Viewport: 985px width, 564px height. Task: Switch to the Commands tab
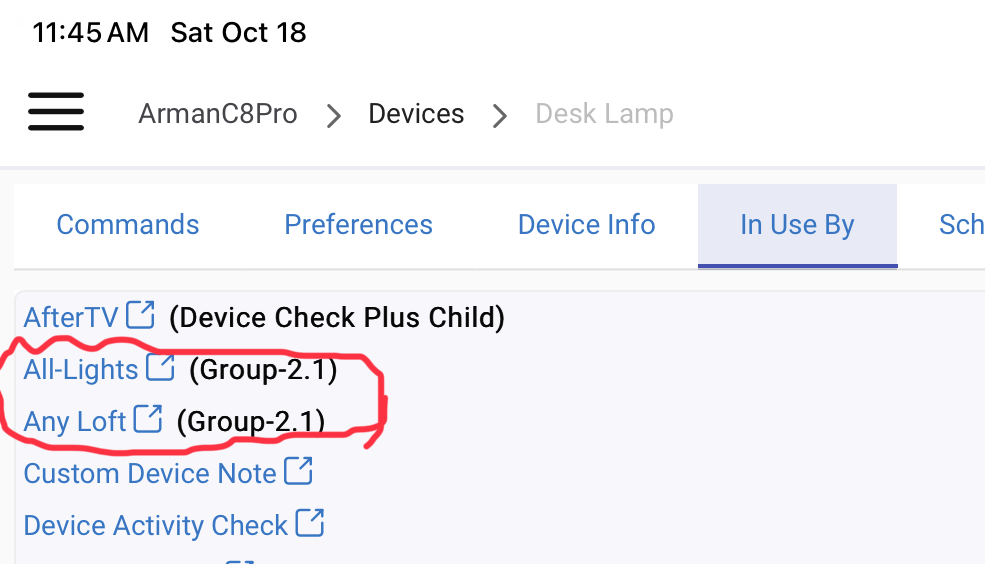(128, 225)
